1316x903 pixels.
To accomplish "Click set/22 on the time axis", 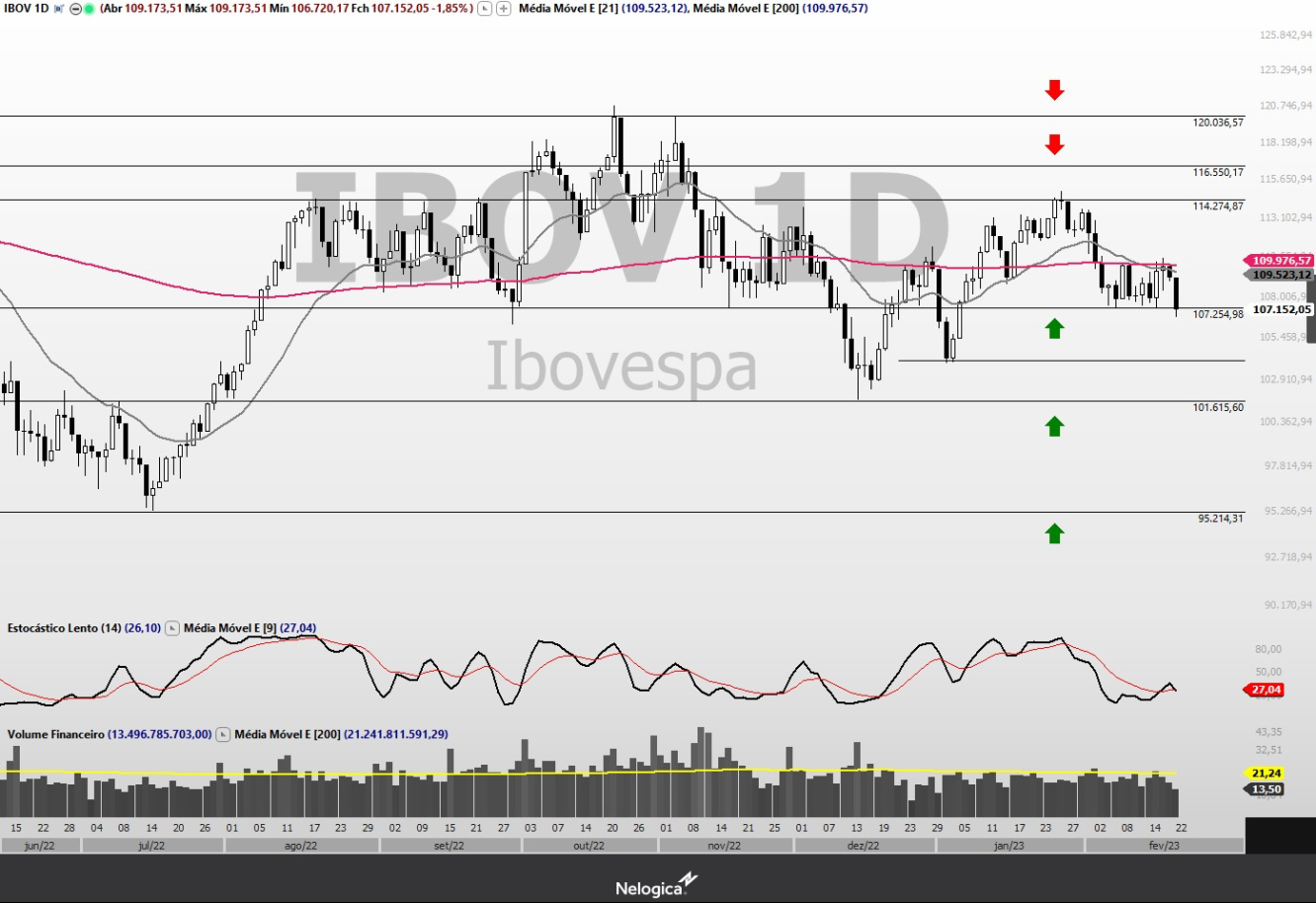I will pyautogui.click(x=450, y=846).
